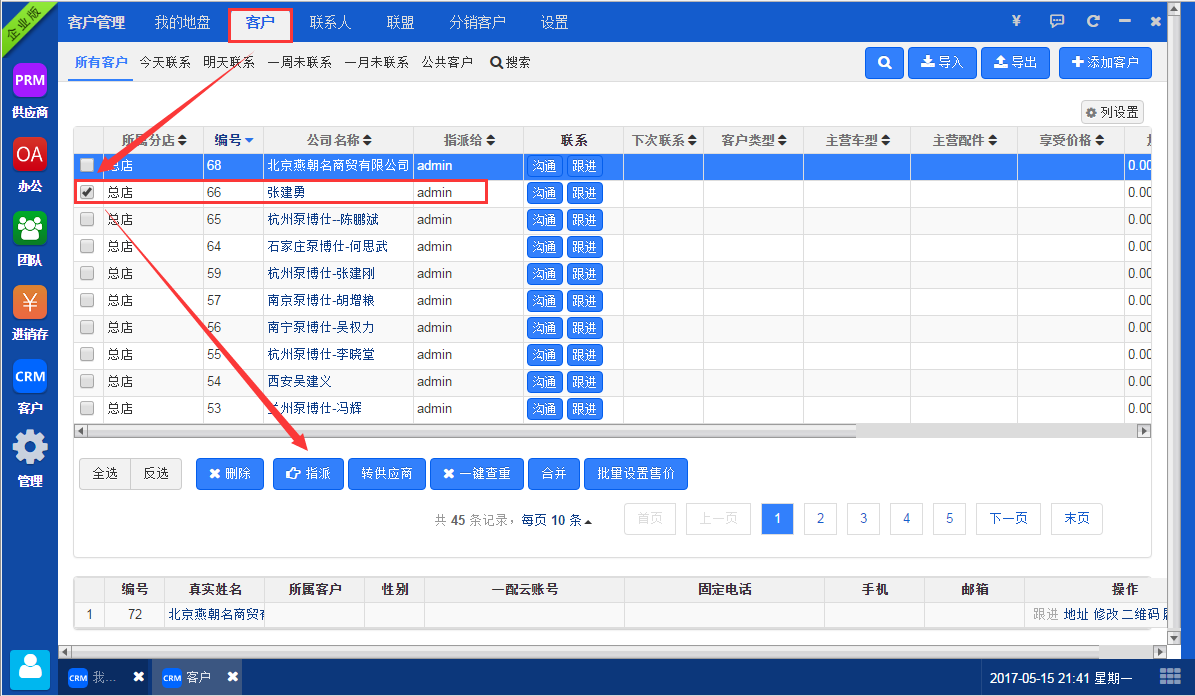
Task: Open the chat message icon in title bar
Action: coord(1057,21)
